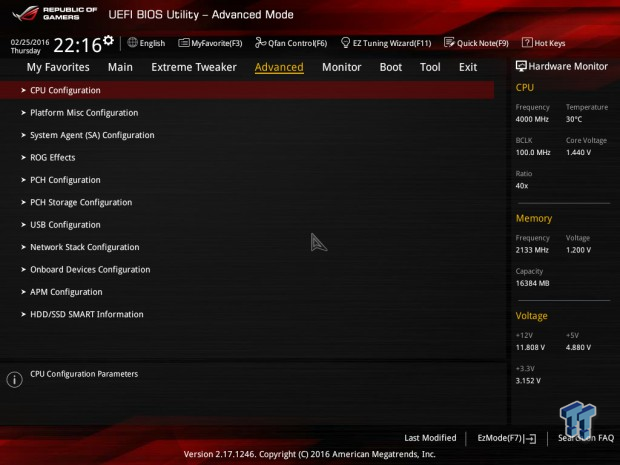
Task: Open MyFavorite(F3)
Action: point(217,43)
